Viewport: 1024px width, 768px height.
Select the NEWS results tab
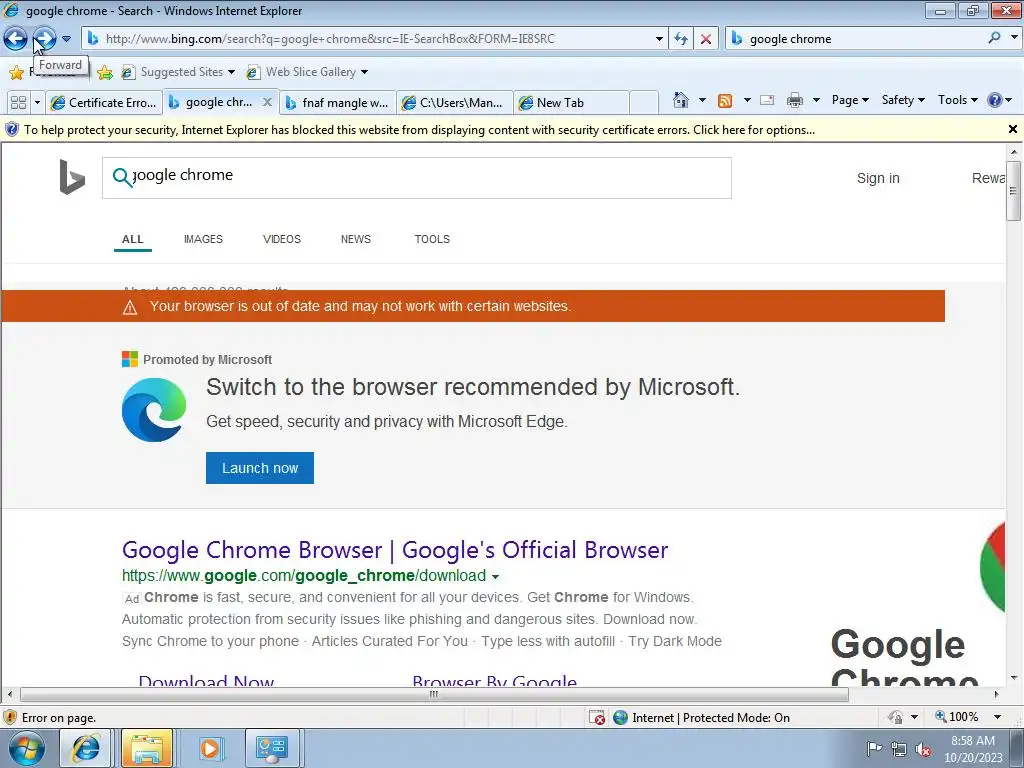coord(355,239)
